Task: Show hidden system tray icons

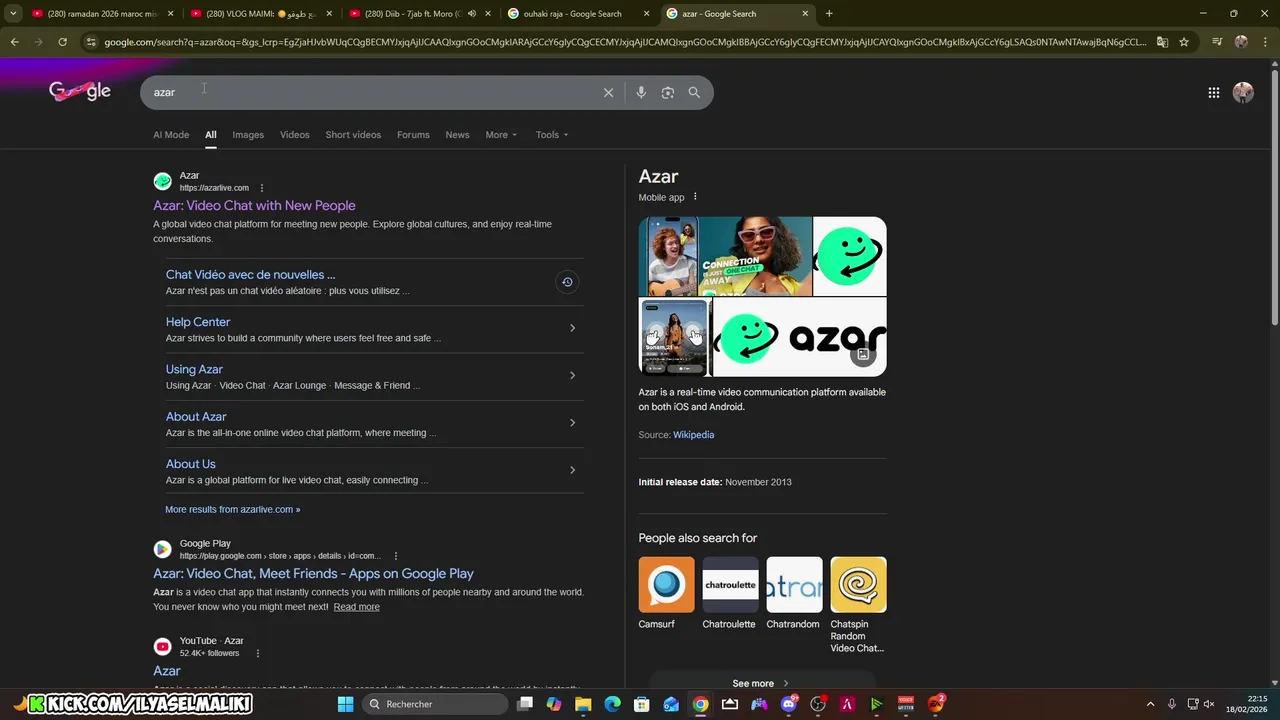Action: (1150, 704)
